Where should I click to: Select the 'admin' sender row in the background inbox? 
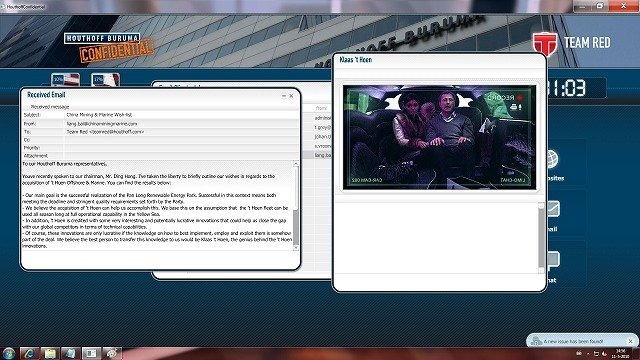323,118
